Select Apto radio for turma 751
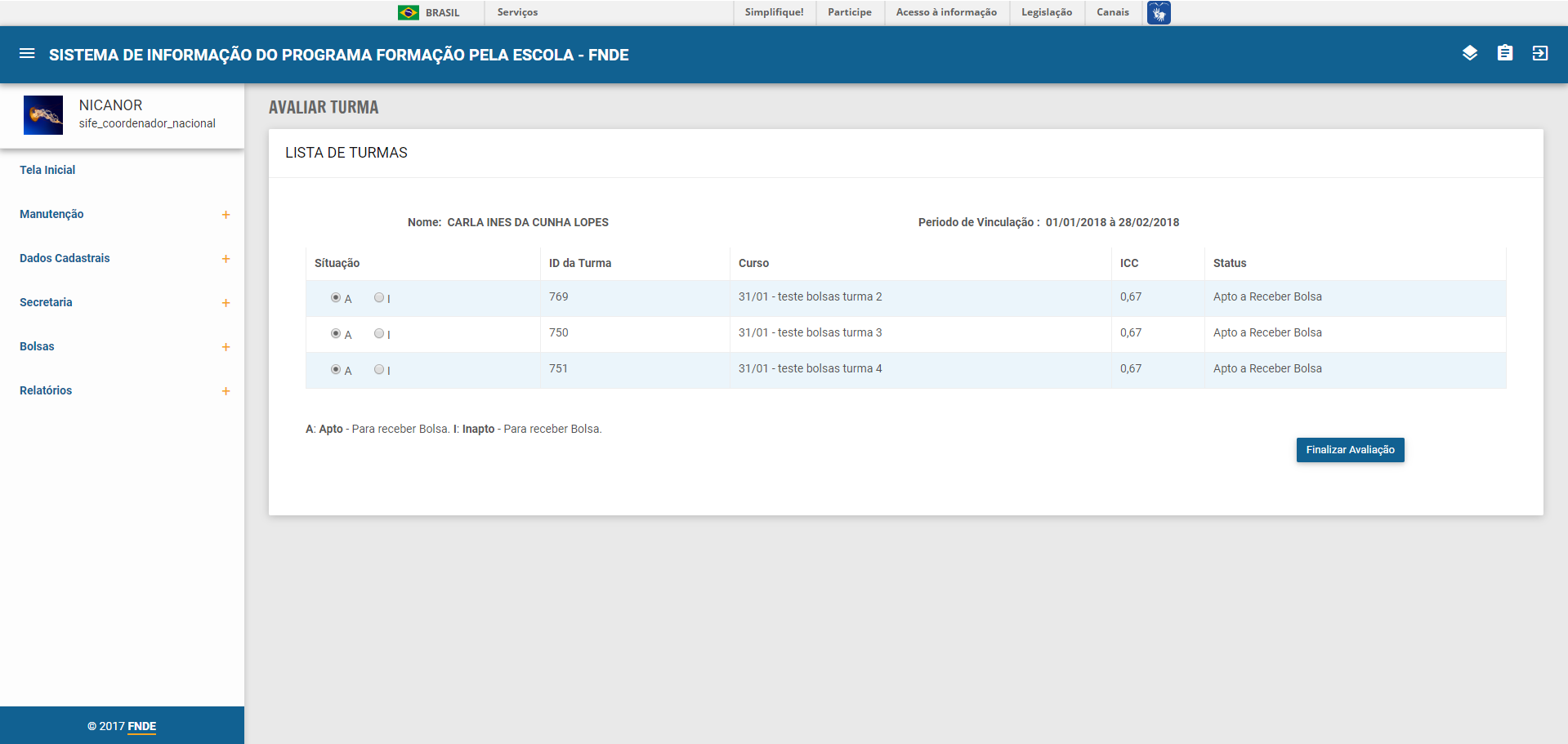This screenshot has width=1568, height=744. point(336,369)
